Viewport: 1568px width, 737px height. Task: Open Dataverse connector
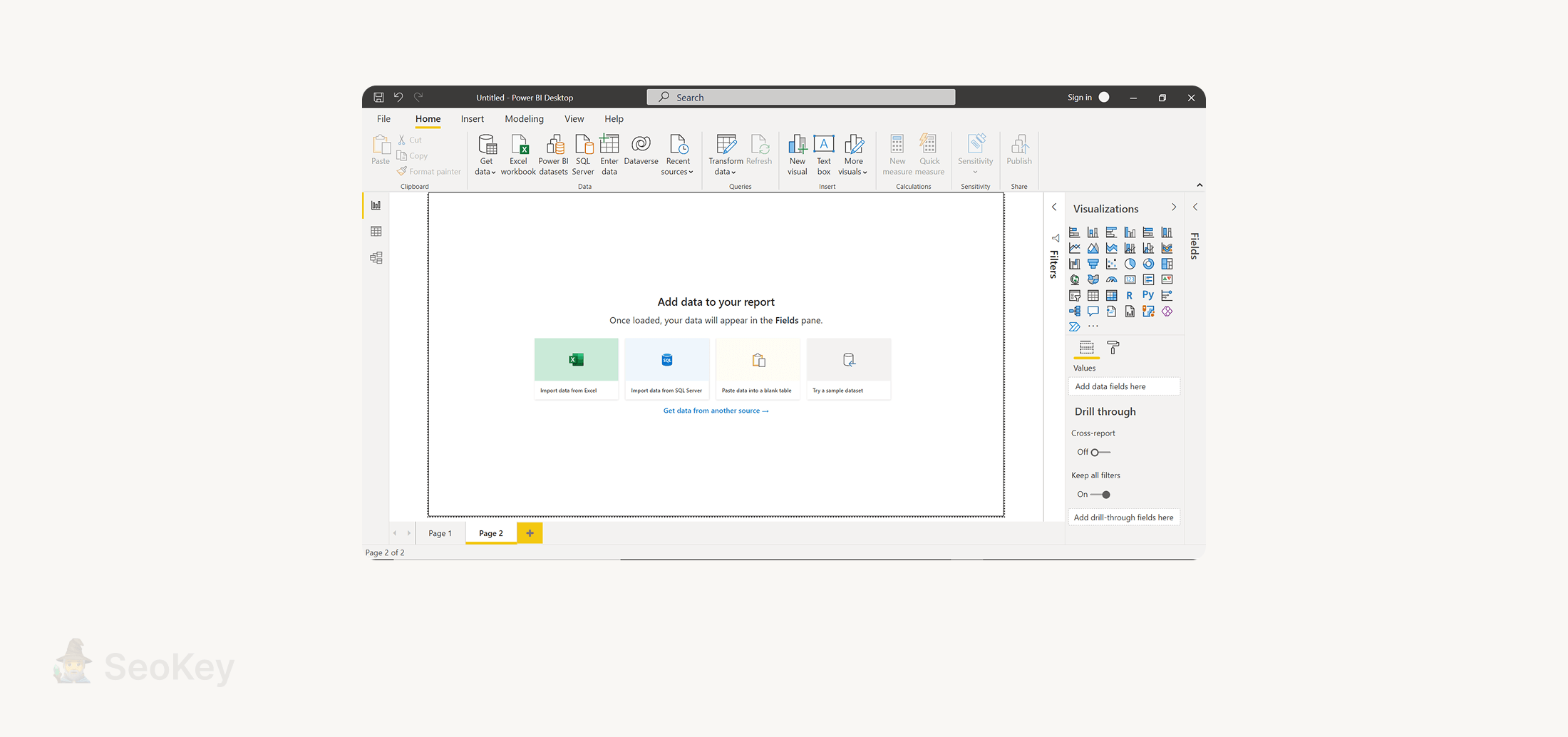coord(641,150)
